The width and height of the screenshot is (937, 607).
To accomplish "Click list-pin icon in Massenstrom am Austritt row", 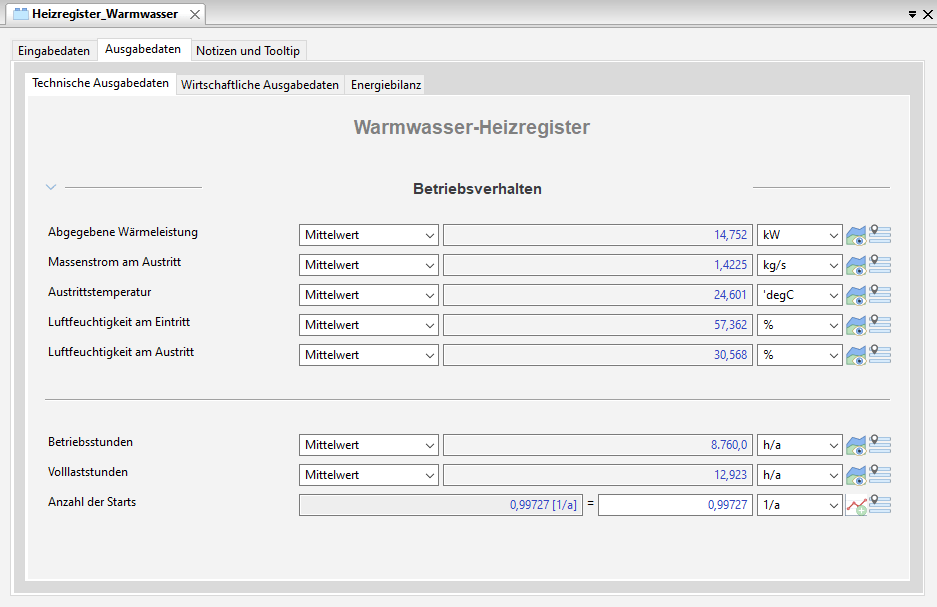I will coord(880,263).
